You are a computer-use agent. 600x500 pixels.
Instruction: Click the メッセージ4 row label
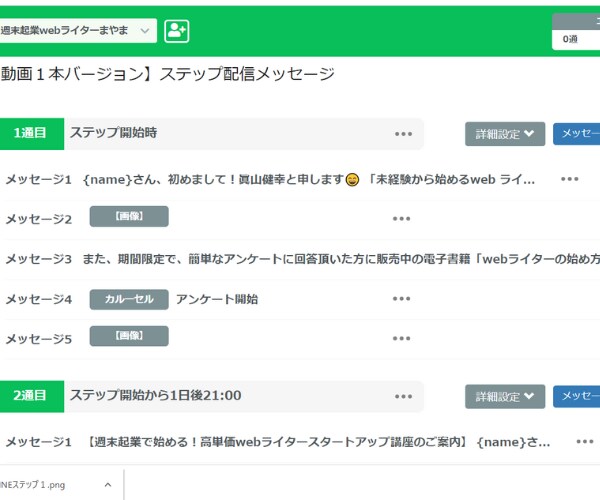[39, 299]
